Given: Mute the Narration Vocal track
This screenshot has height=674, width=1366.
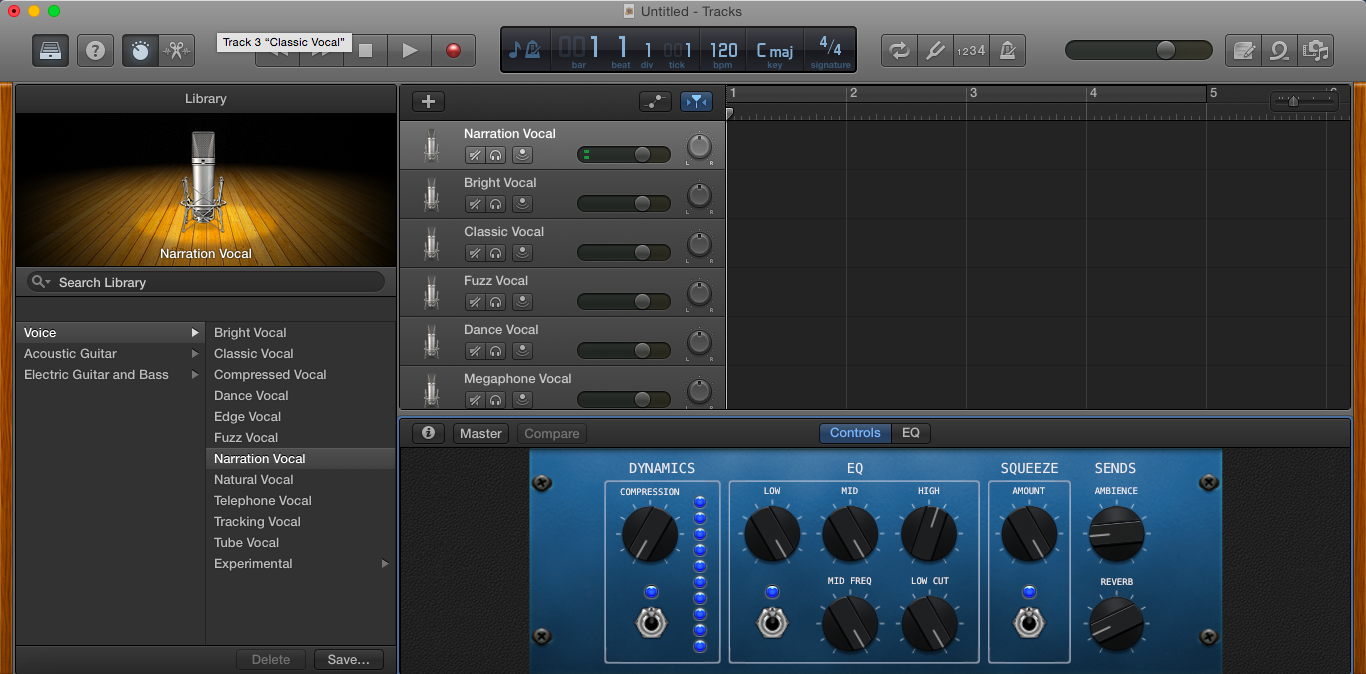Looking at the screenshot, I should (x=475, y=155).
